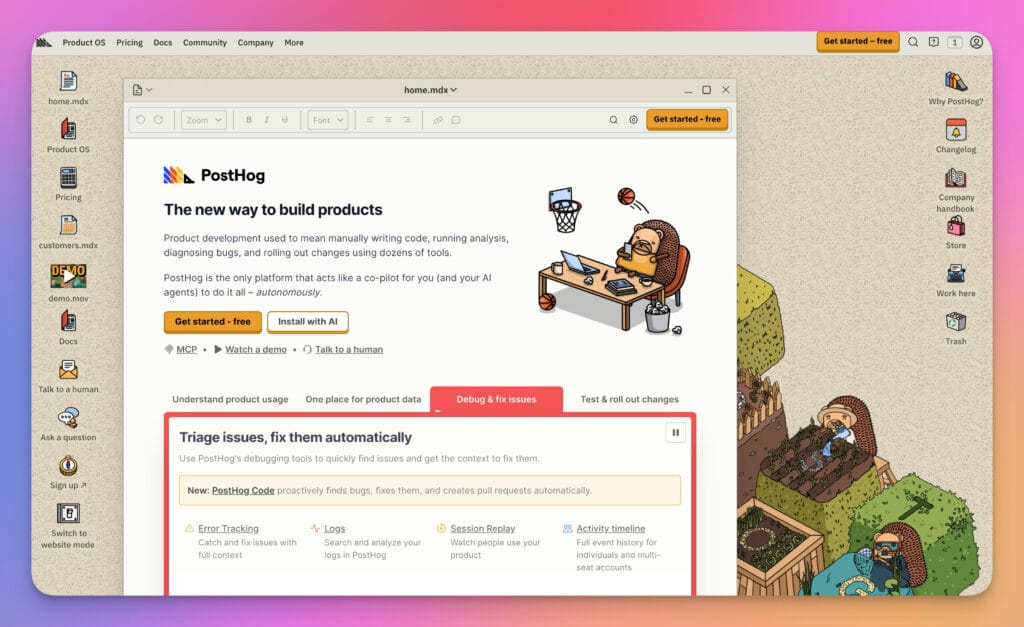Open the Company handbook icon
Viewport: 1024px width, 627px height.
coord(955,178)
